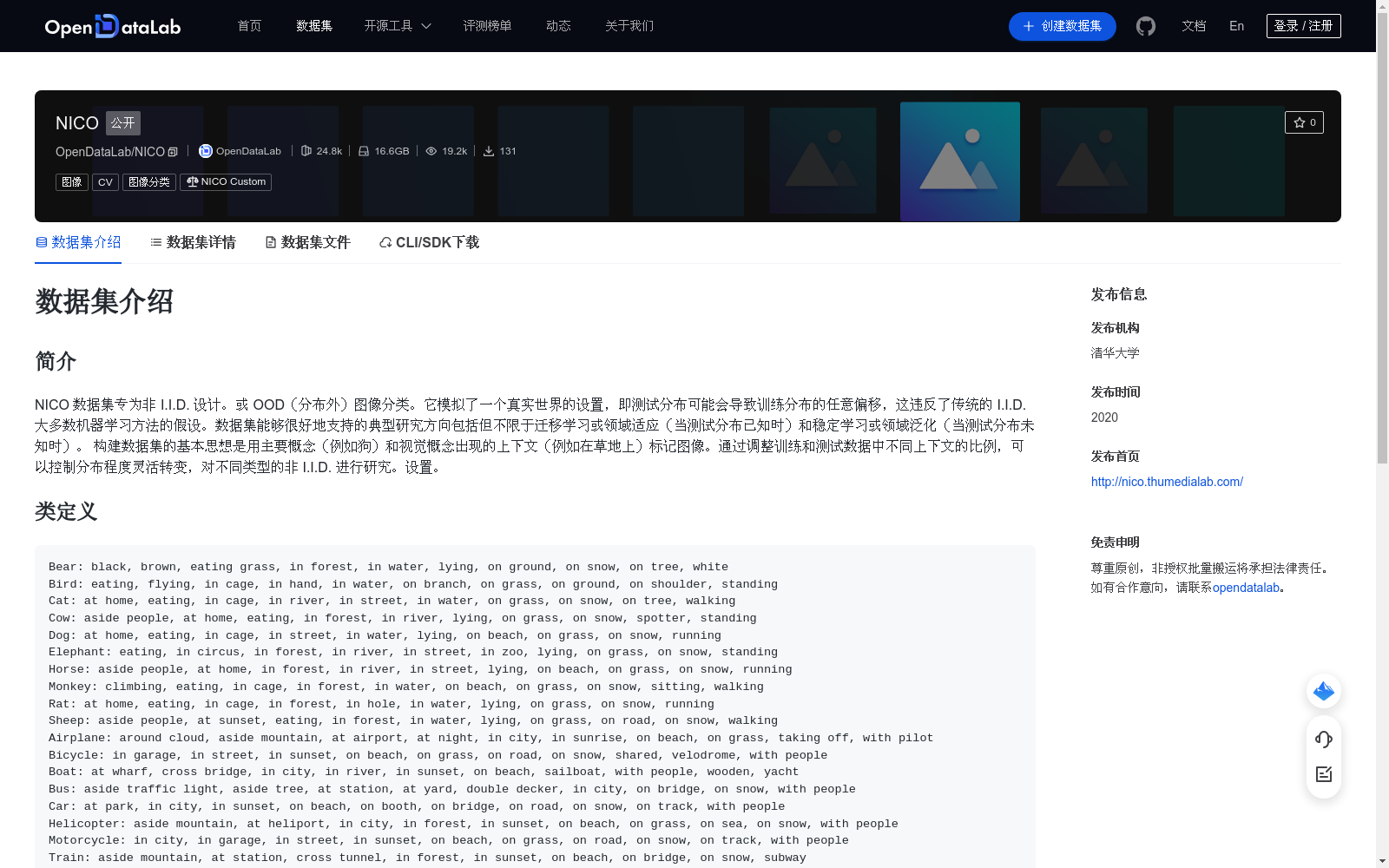Click the "Monkey:" class definition line
This screenshot has height=868, width=1389.
click(406, 687)
